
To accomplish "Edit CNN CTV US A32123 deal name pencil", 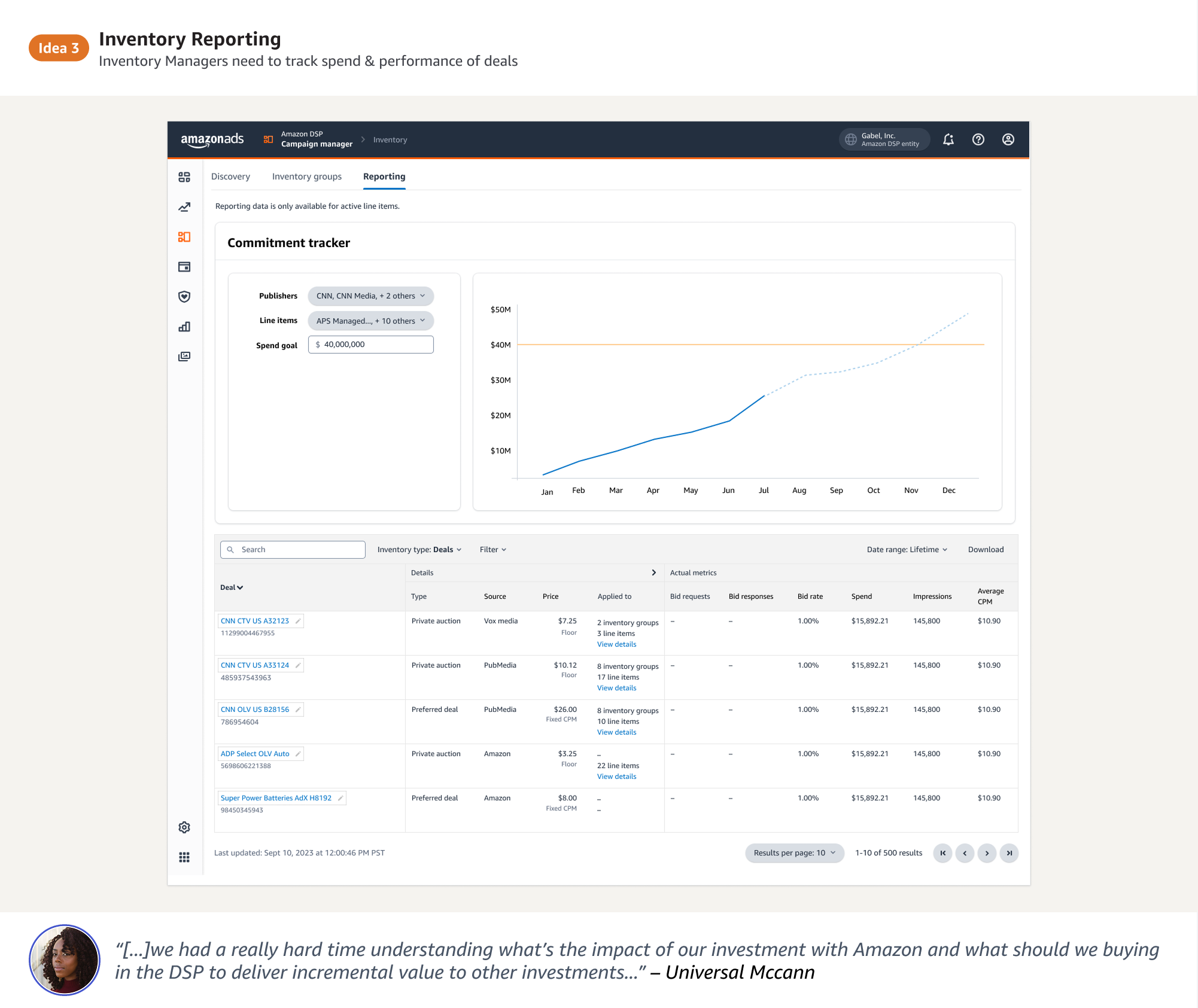I will point(298,621).
